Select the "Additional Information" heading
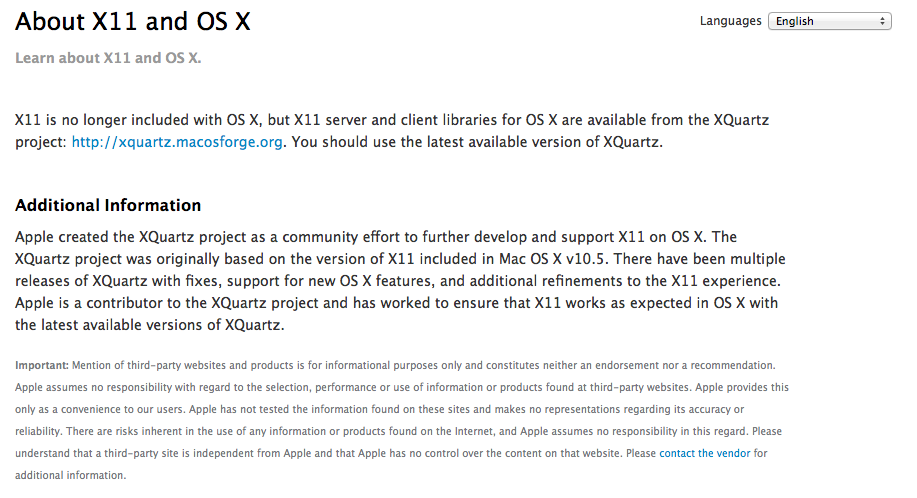 coord(108,206)
